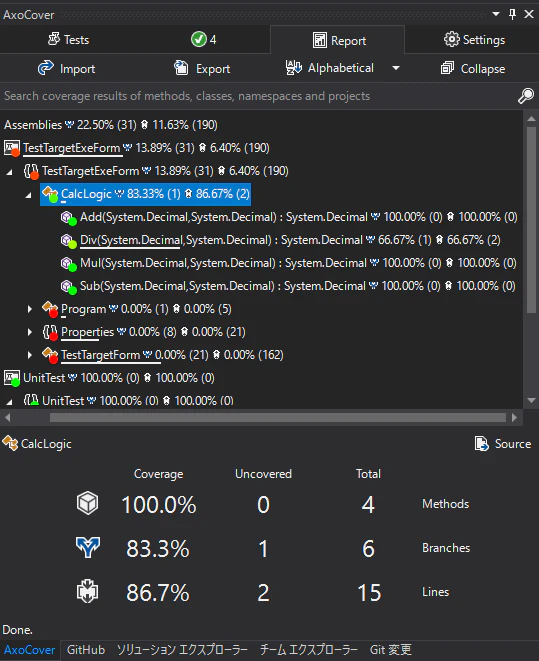Screen dimensions: 539x661
Task: Select the Mul method row
Action: point(289,263)
